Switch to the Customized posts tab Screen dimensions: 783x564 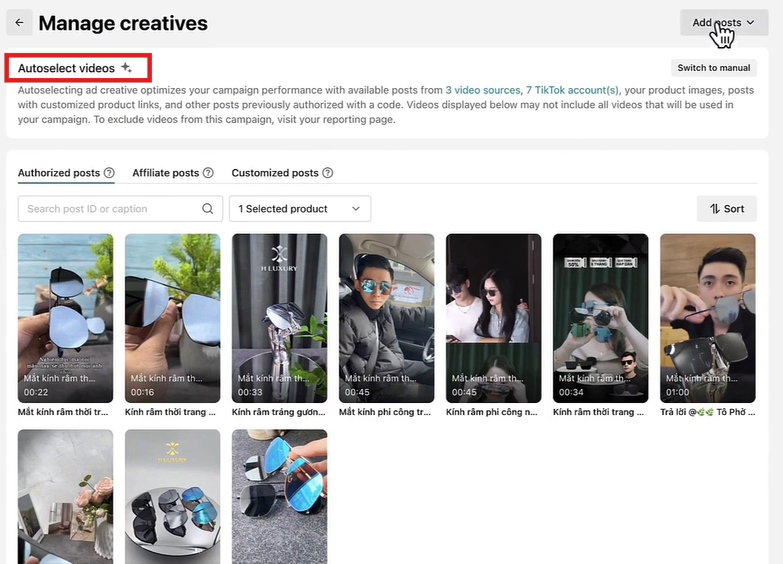(274, 173)
